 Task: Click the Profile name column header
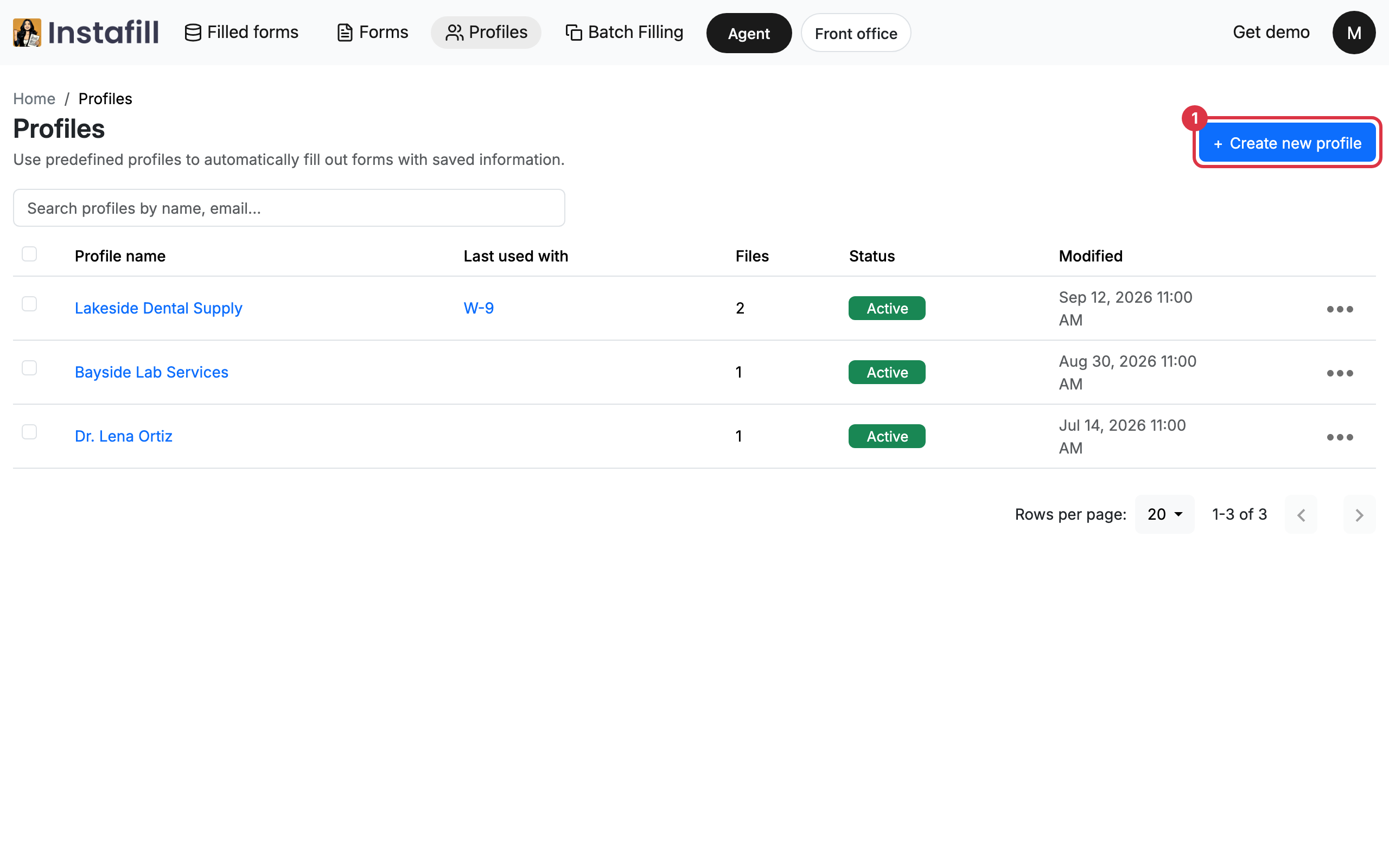(120, 256)
